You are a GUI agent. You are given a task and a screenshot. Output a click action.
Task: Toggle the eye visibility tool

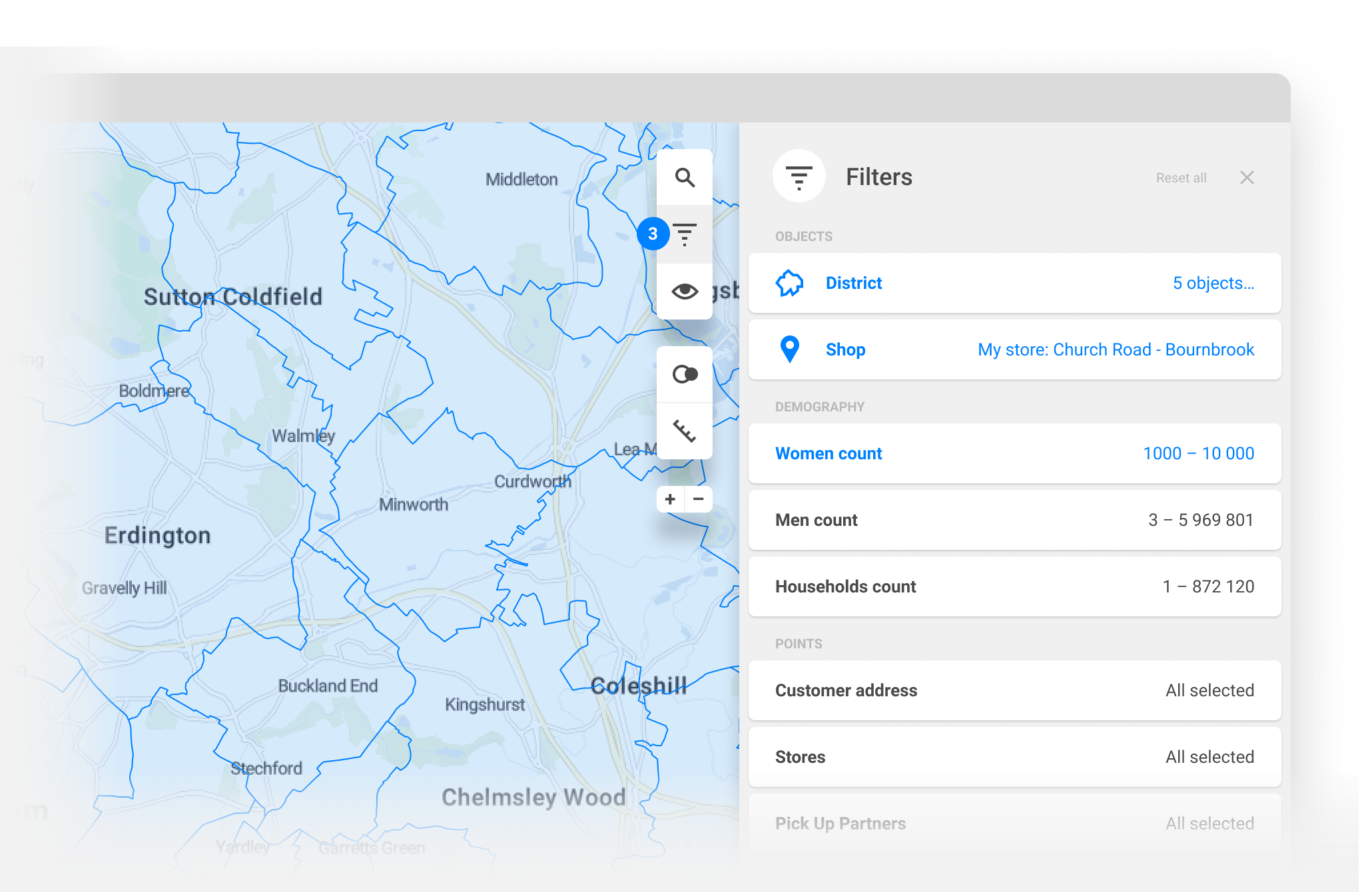pyautogui.click(x=685, y=292)
